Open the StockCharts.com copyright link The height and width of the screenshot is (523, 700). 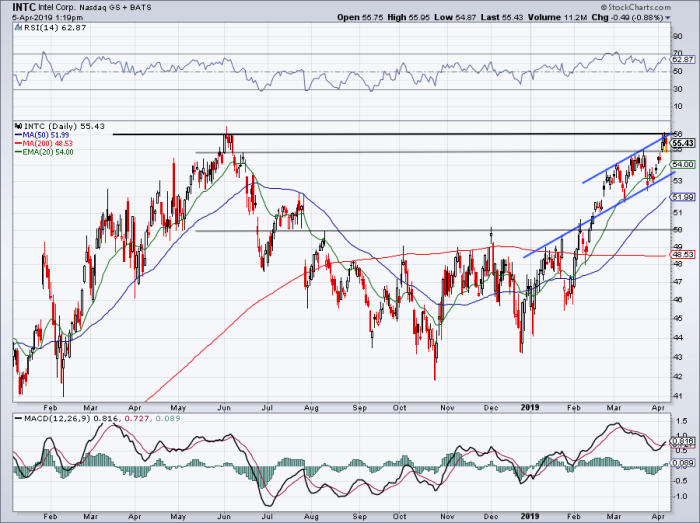pyautogui.click(x=636, y=7)
